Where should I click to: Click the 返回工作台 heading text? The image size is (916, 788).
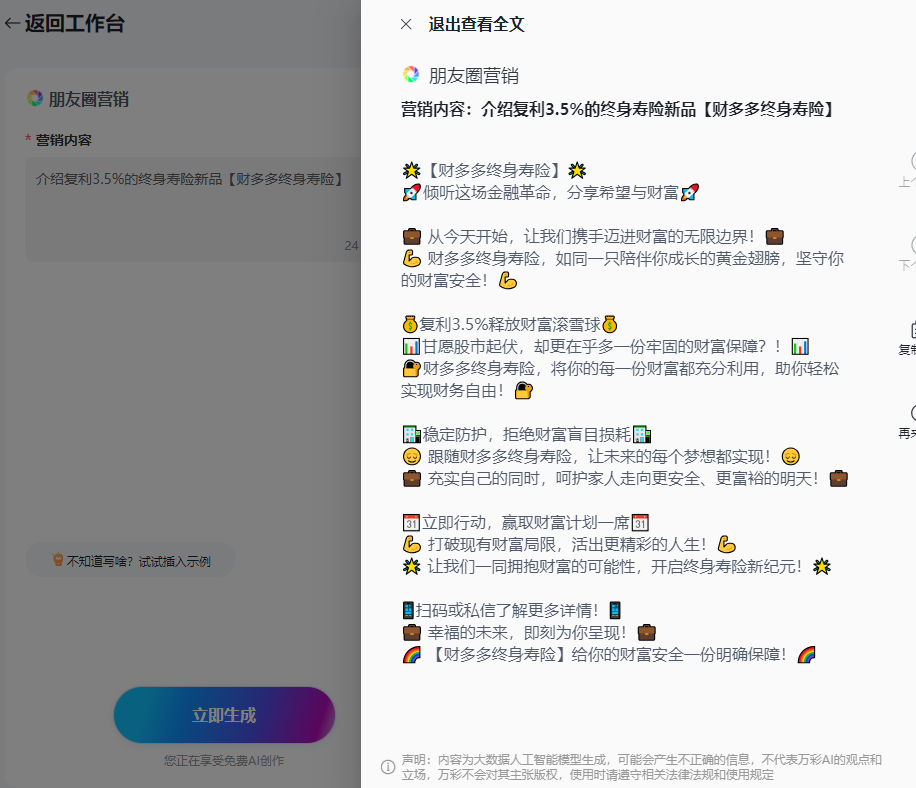coord(74,23)
